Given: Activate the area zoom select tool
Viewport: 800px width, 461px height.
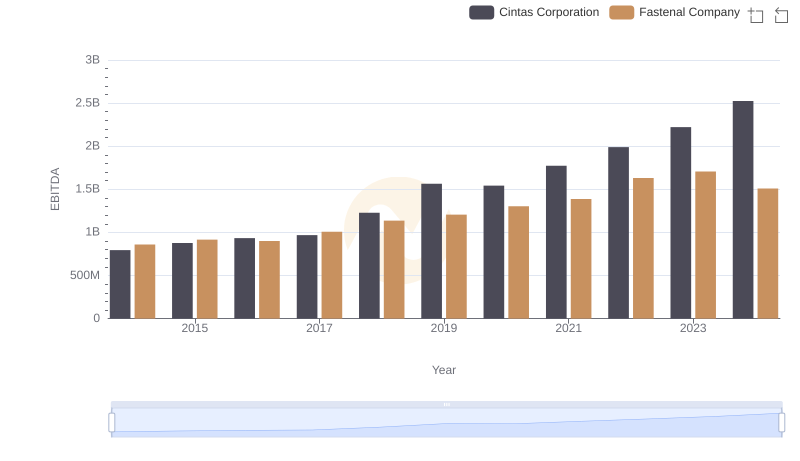Looking at the screenshot, I should (x=756, y=14).
